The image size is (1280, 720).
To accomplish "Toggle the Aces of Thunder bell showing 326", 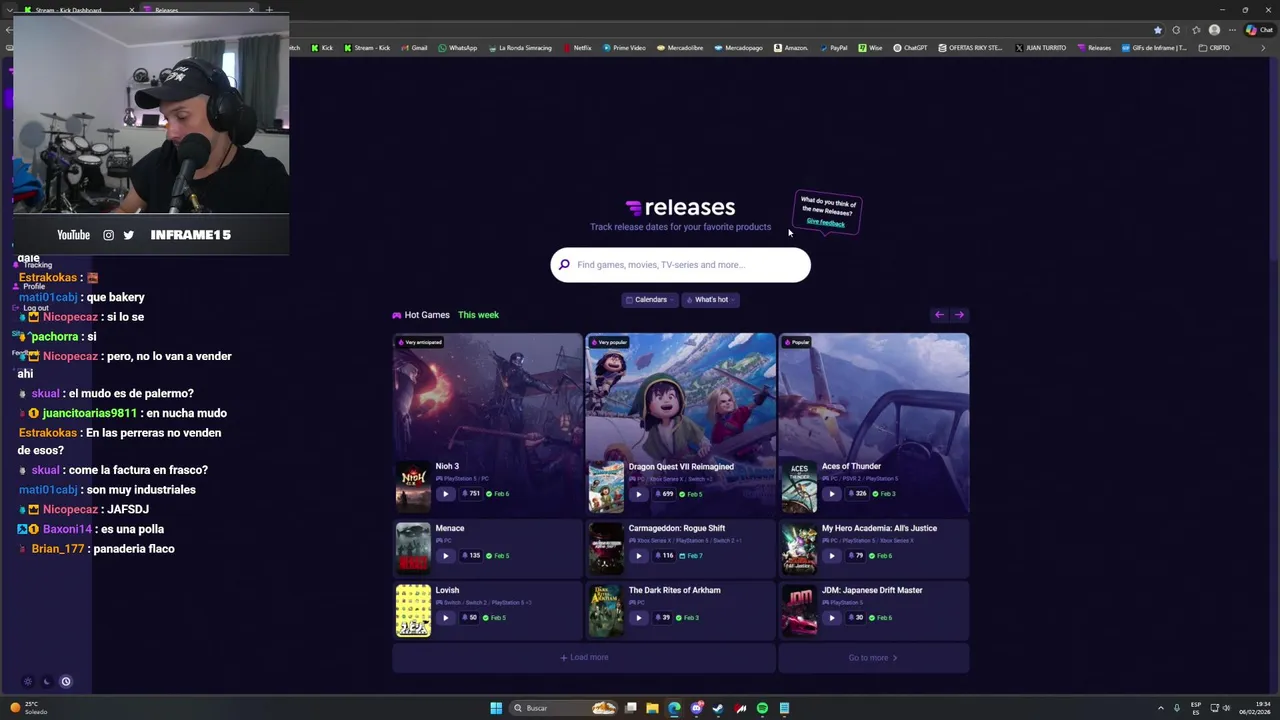I will coord(856,494).
